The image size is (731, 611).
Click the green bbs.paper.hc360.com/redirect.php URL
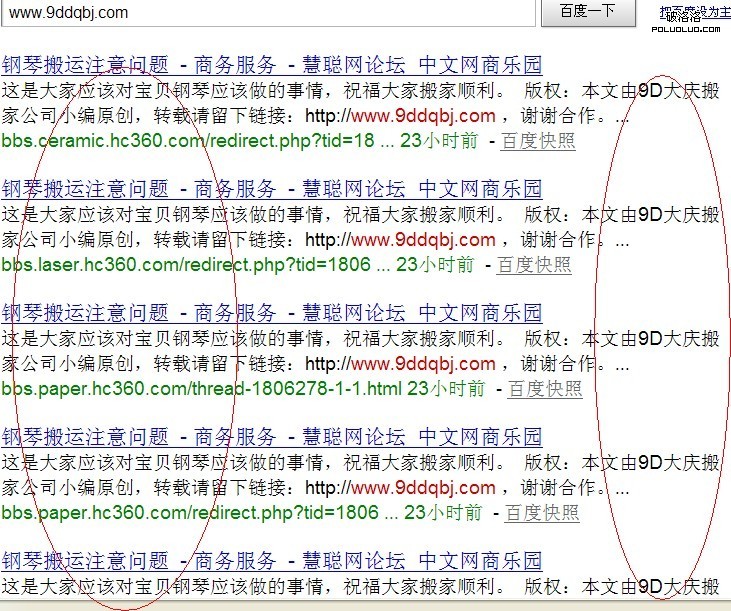(190, 513)
